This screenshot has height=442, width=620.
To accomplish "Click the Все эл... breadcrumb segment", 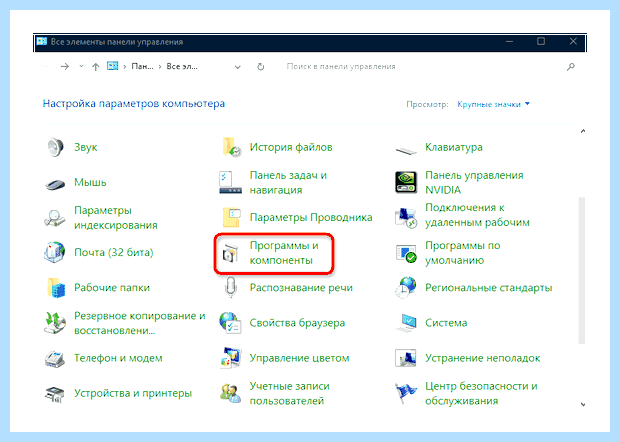I will point(182,67).
